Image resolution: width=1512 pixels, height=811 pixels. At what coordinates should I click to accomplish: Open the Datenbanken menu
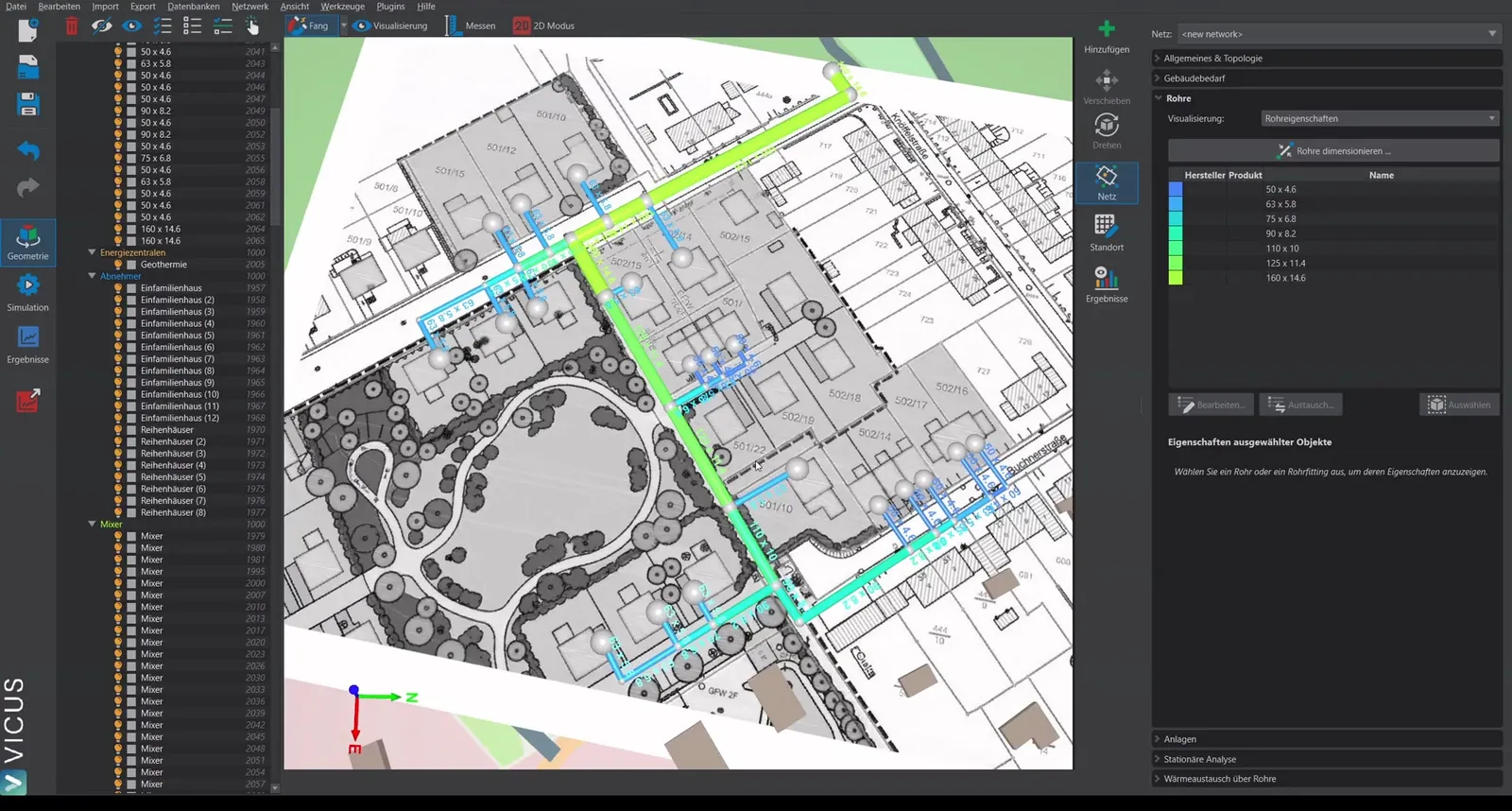click(194, 7)
